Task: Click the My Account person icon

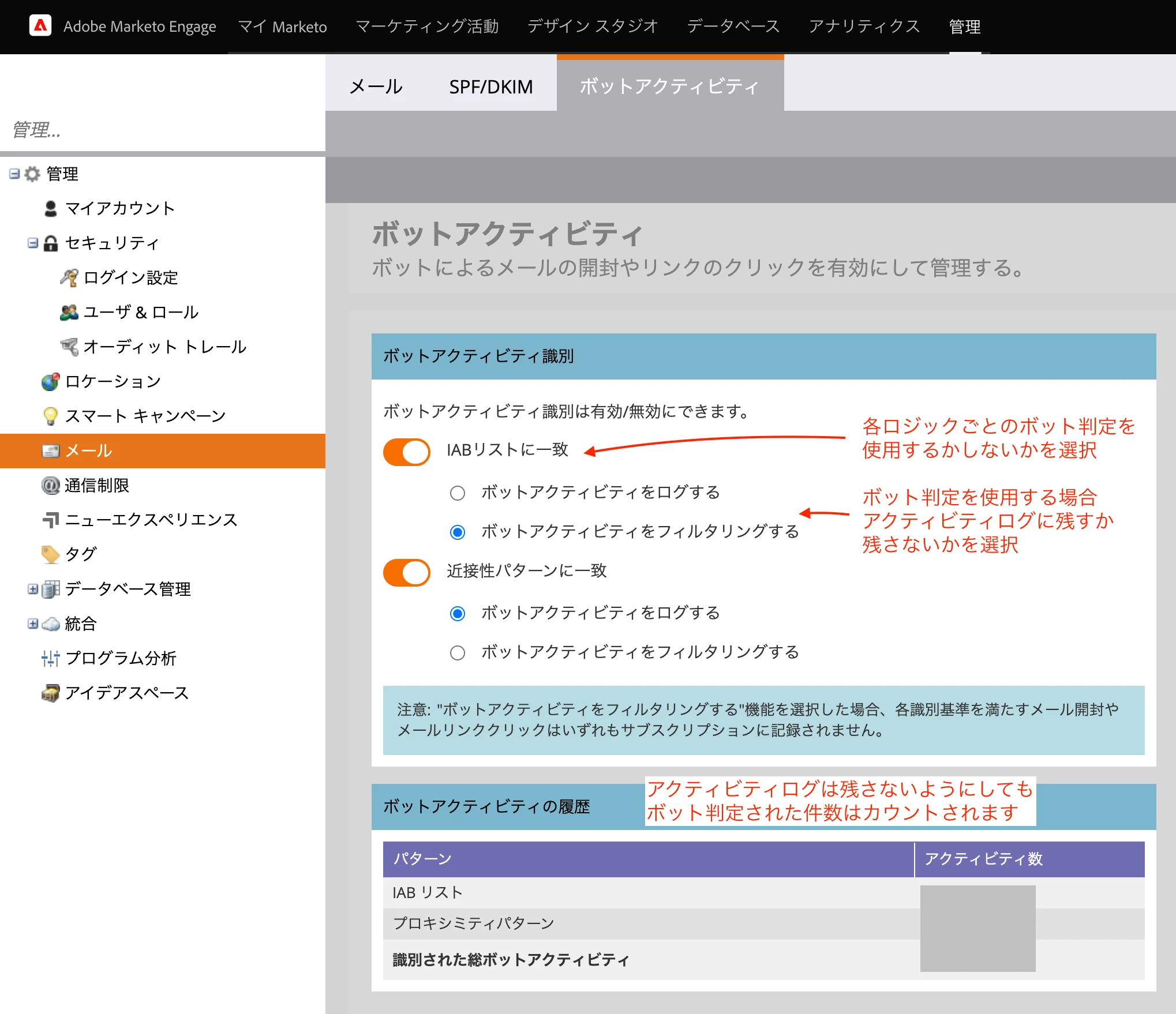Action: (x=51, y=208)
